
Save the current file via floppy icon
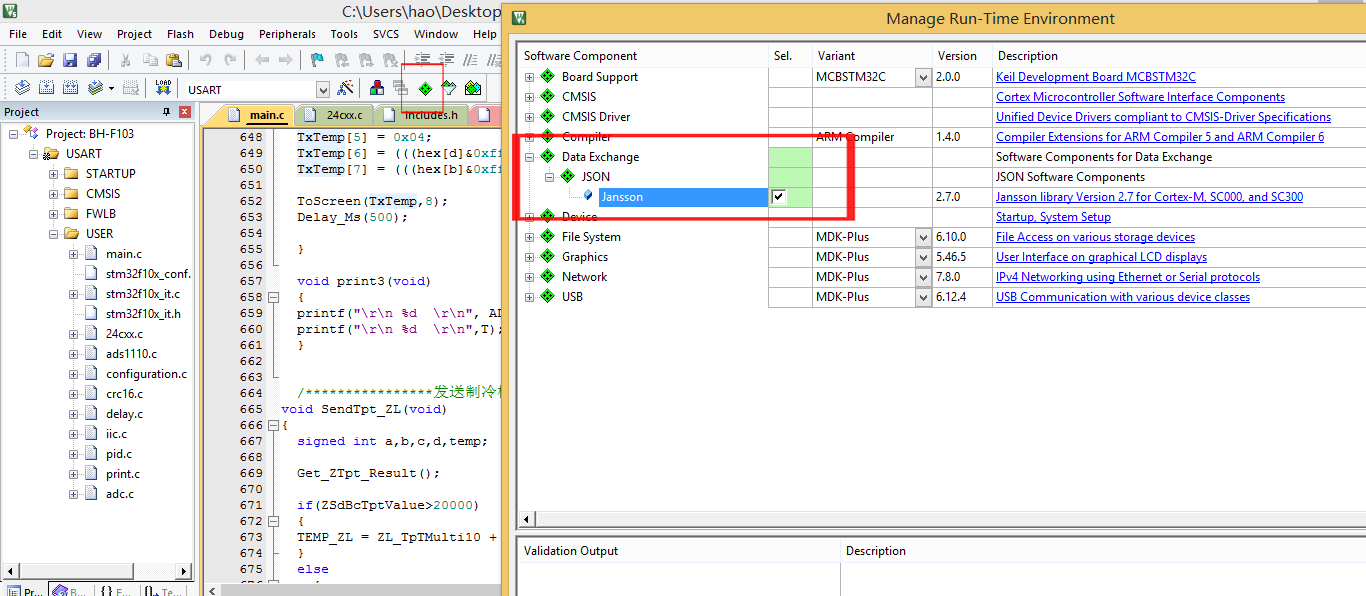click(70, 60)
